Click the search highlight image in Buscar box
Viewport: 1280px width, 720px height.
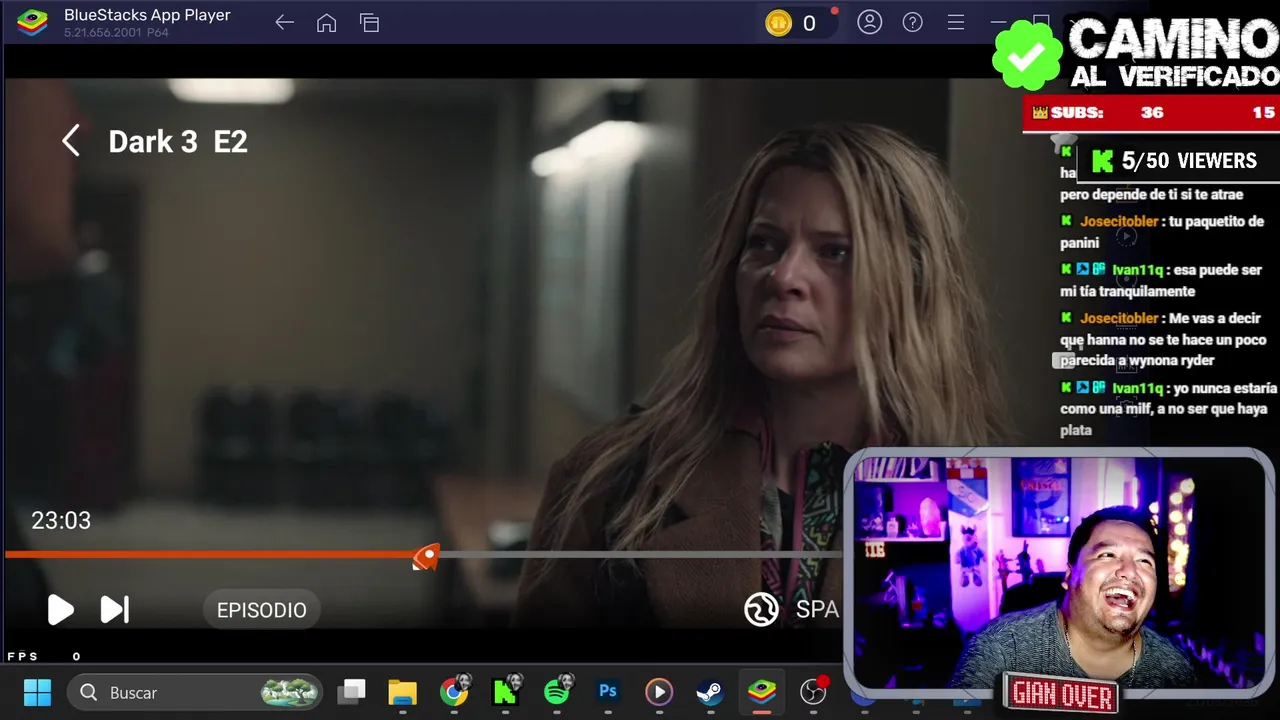coord(290,692)
